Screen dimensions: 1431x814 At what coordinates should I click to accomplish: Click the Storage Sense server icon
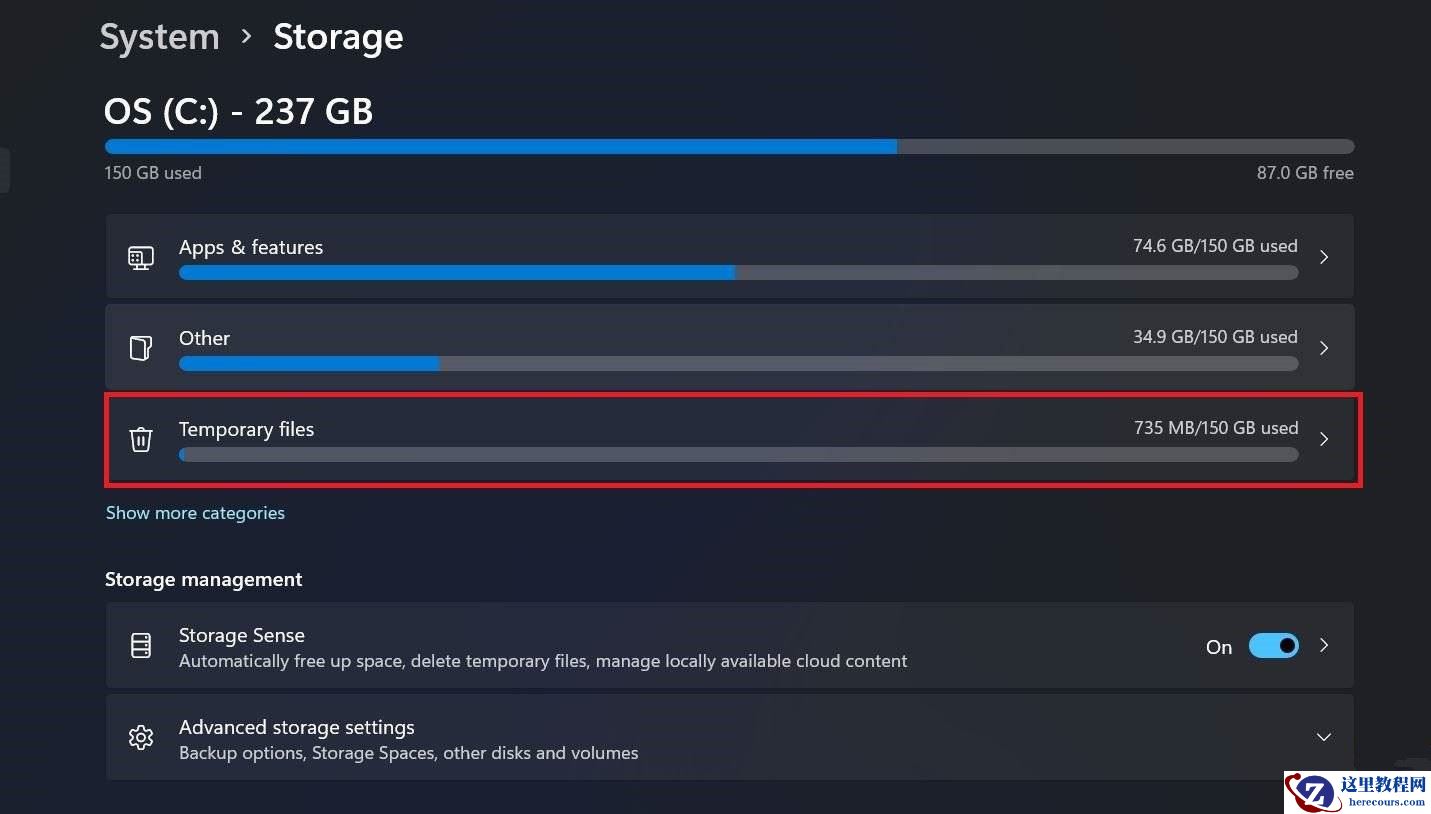140,645
